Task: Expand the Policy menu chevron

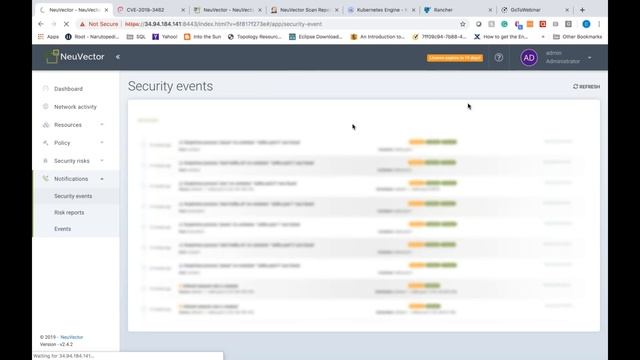Action: click(x=102, y=142)
